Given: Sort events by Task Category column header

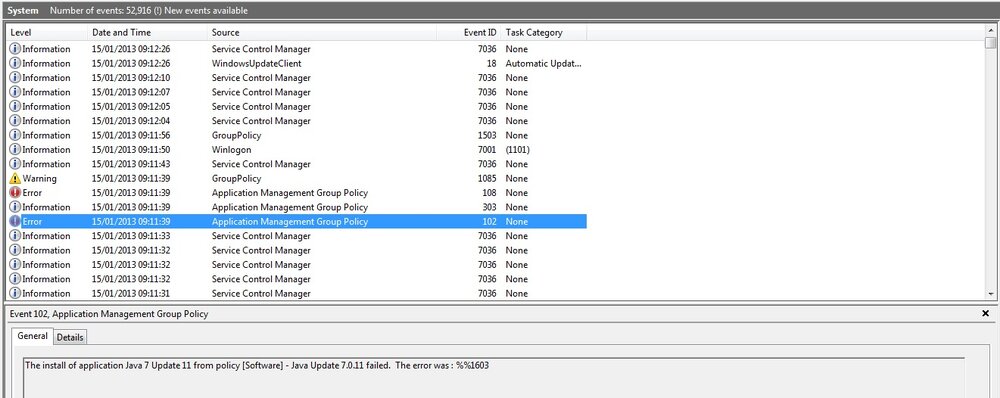Looking at the screenshot, I should (543, 33).
